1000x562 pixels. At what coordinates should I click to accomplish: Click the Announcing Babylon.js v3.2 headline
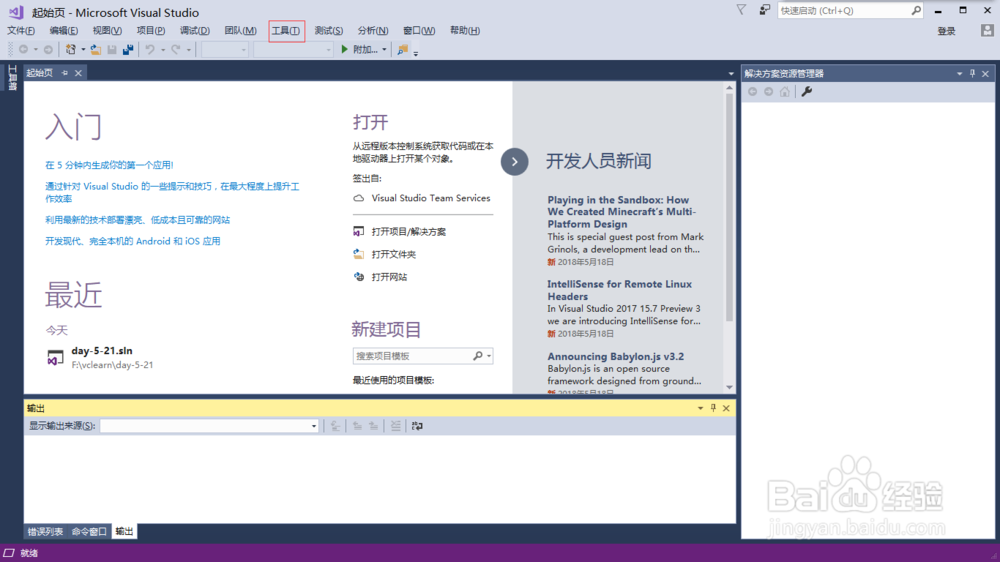[x=615, y=357]
